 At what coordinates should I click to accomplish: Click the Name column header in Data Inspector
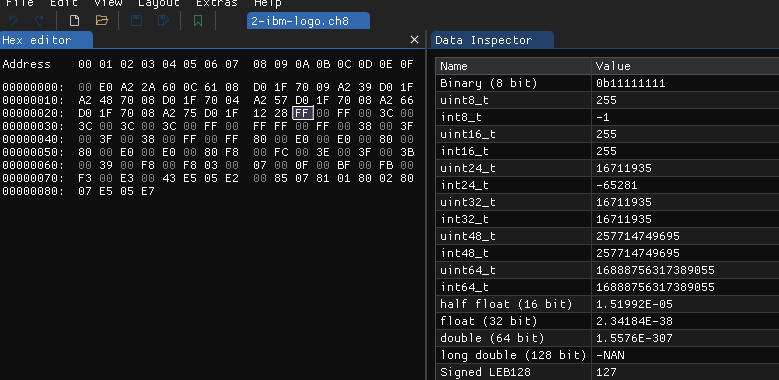point(514,66)
